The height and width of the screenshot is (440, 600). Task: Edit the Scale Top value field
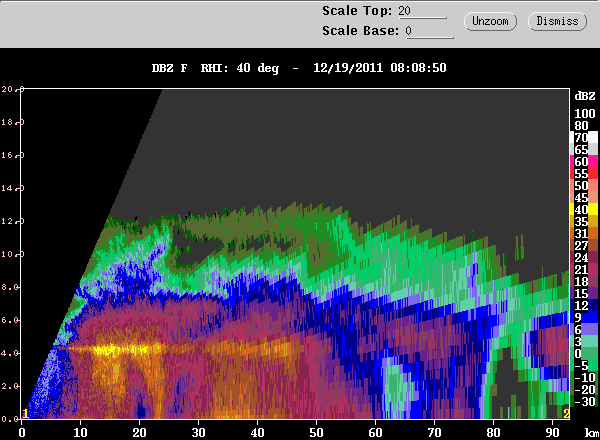(422, 11)
